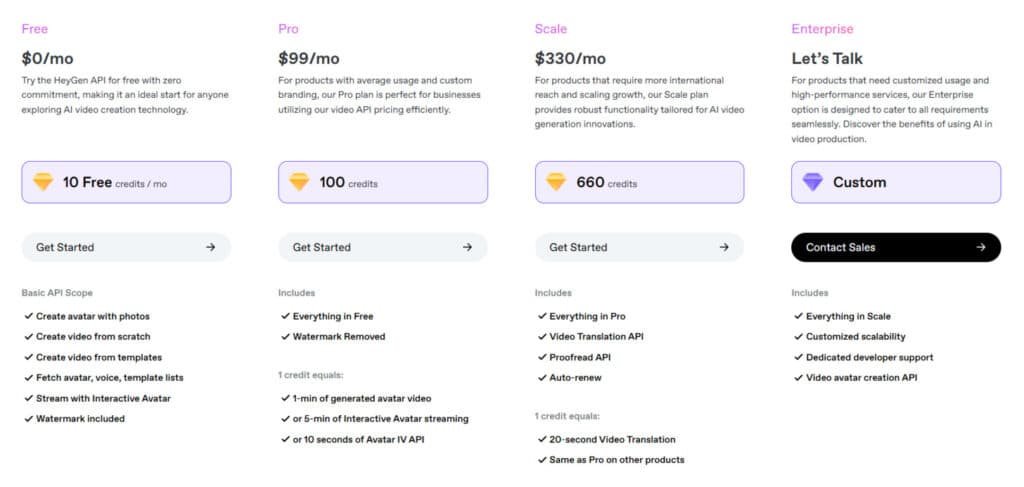Click the yellow gem icon in 100 credits box
Screen dimensions: 1024x487
[x=299, y=182]
